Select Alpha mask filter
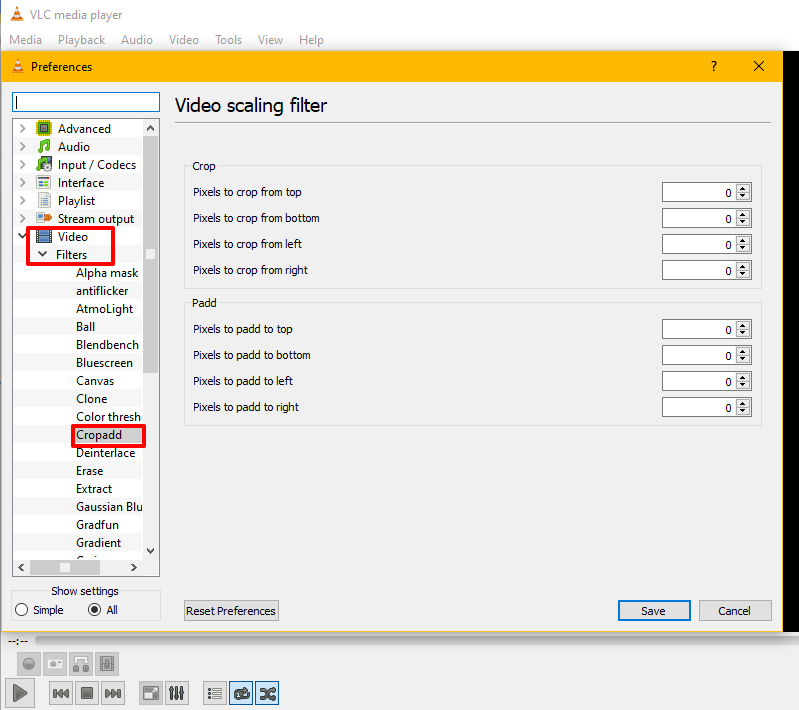Viewport: 799px width, 710px height. coord(107,273)
